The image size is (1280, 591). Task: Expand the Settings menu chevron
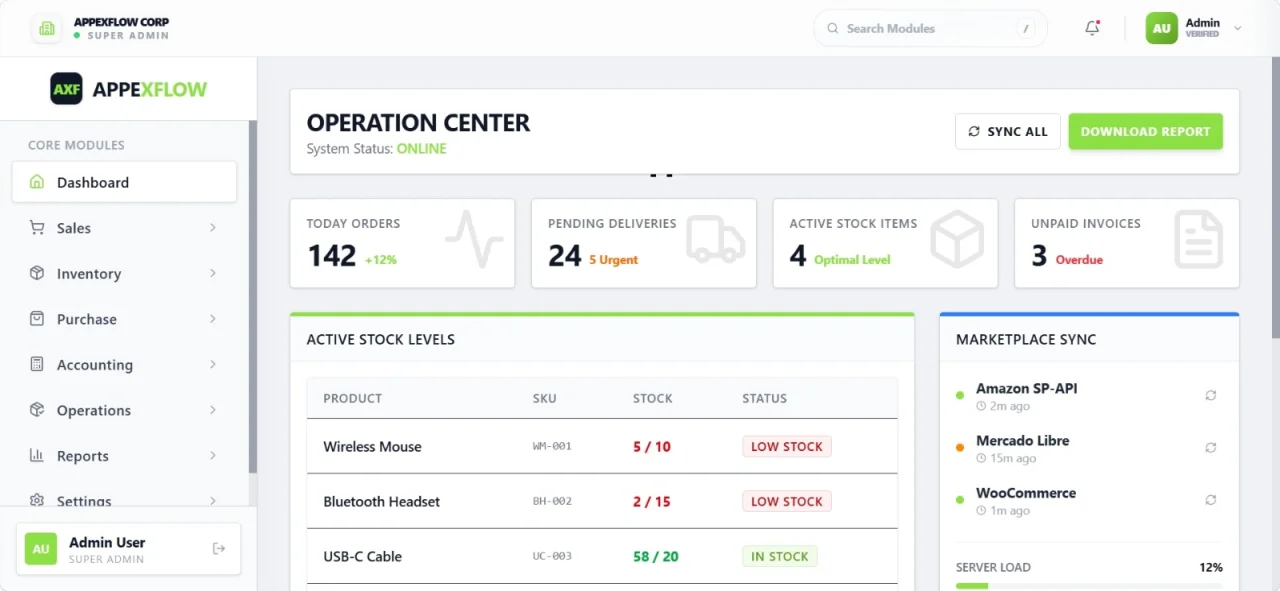(x=213, y=500)
